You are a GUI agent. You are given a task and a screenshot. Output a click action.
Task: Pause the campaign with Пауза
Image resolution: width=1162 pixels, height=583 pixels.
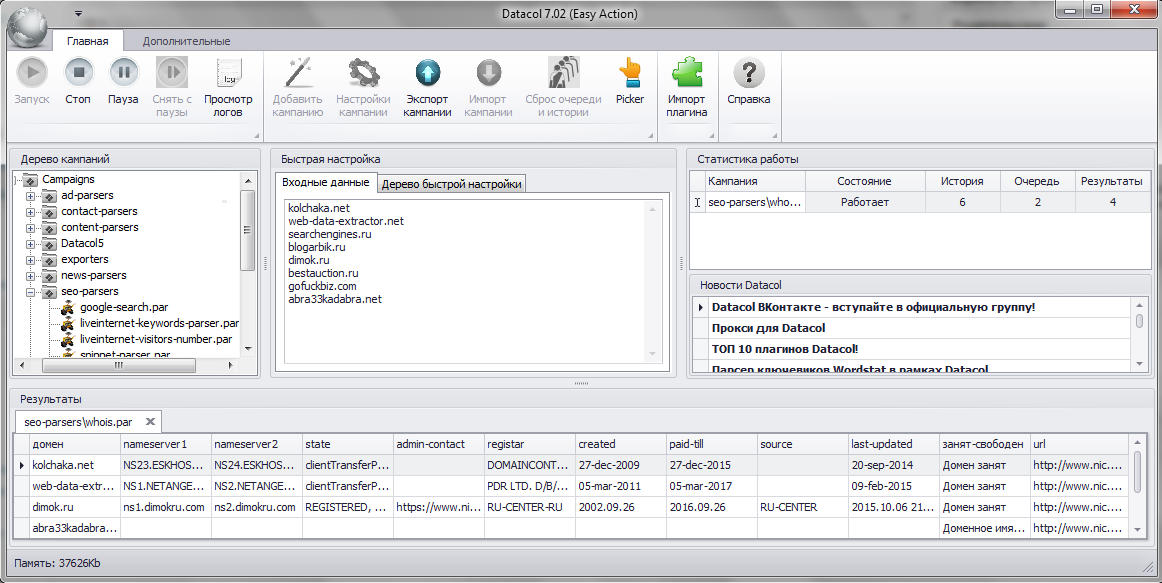coord(123,73)
